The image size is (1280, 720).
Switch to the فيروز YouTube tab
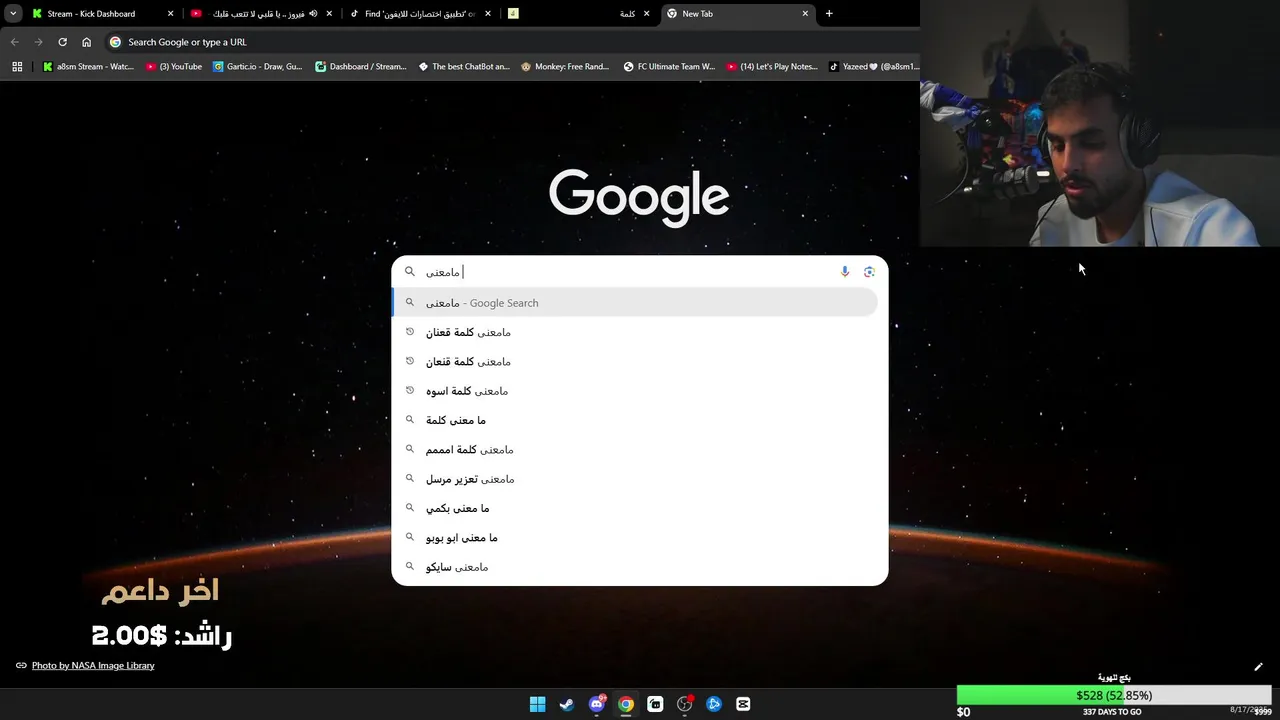(261, 14)
